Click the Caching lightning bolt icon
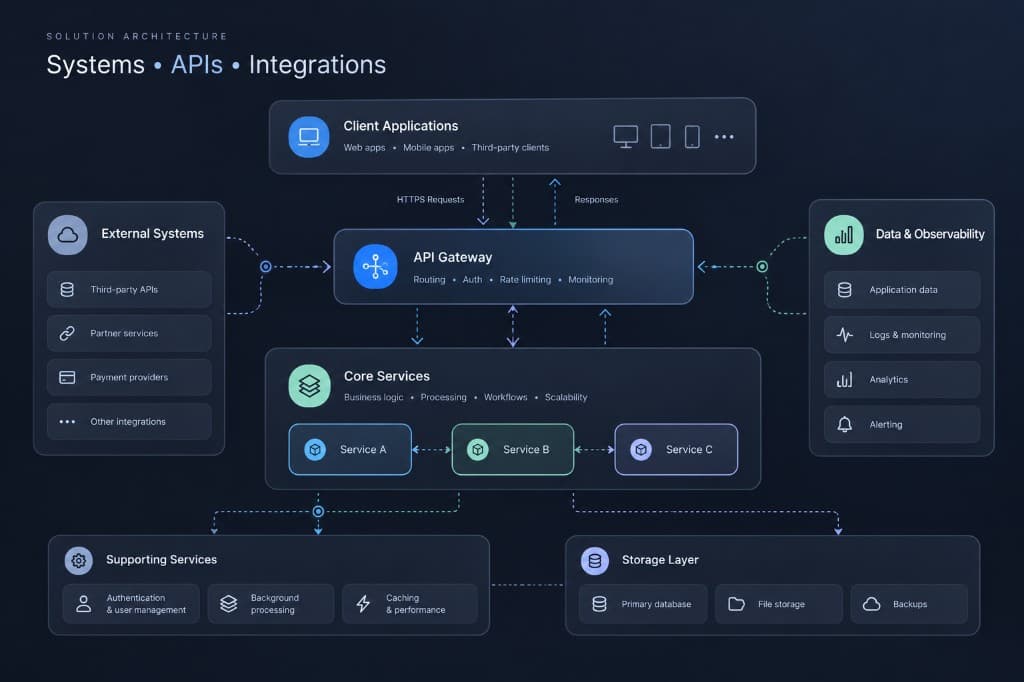 click(364, 604)
